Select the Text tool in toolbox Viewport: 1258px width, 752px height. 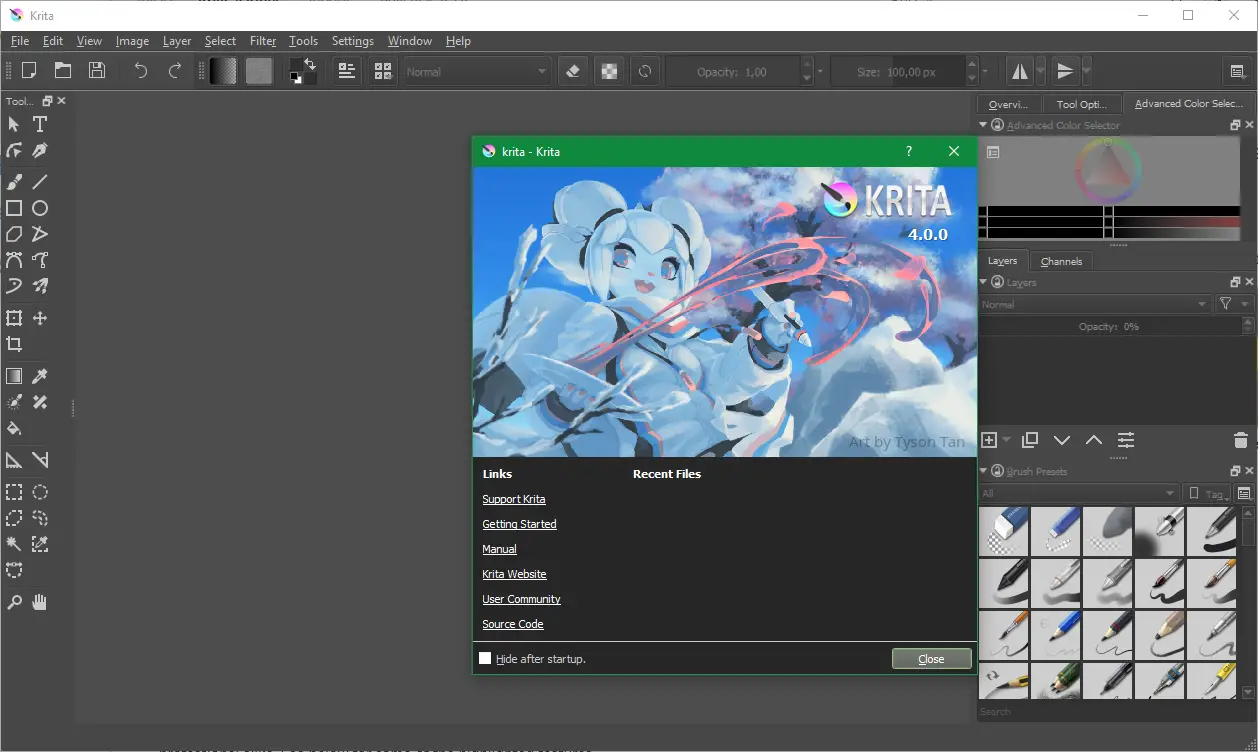(x=40, y=125)
